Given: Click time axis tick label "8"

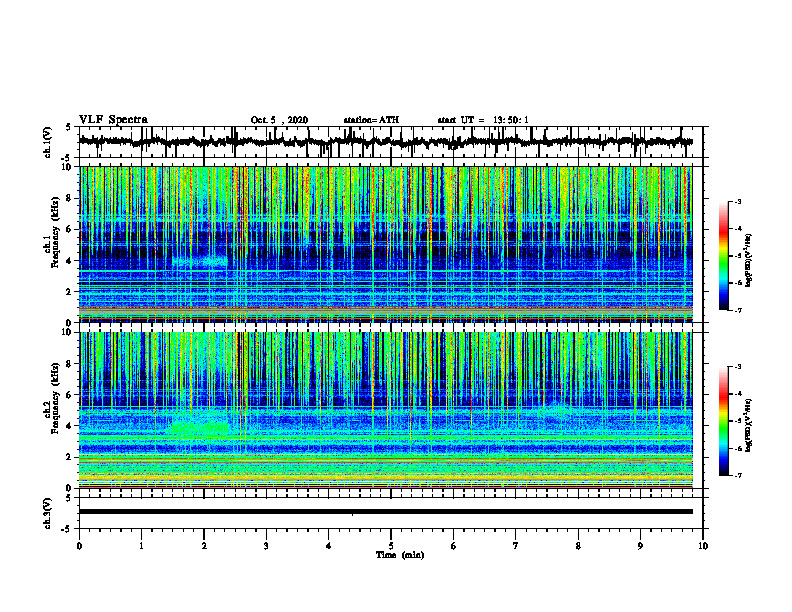Looking at the screenshot, I should (x=578, y=546).
